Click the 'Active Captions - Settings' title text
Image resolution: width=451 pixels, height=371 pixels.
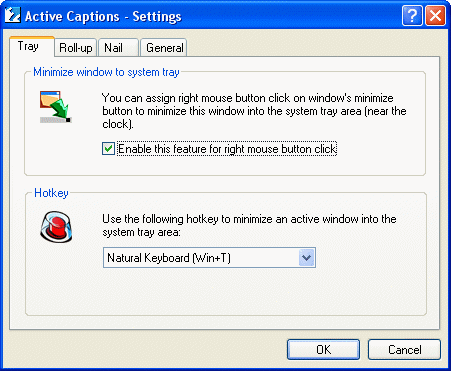click(103, 16)
